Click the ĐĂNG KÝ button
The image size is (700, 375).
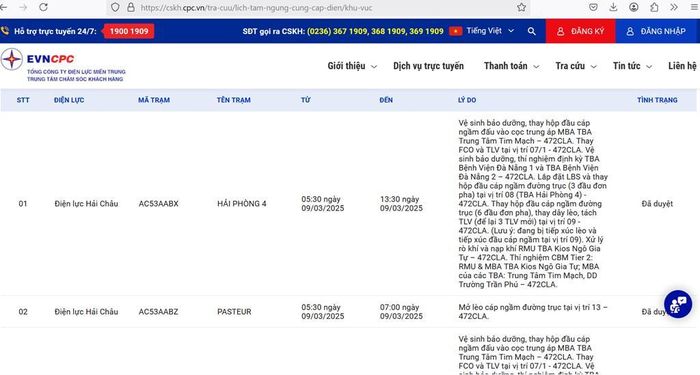[x=580, y=31]
